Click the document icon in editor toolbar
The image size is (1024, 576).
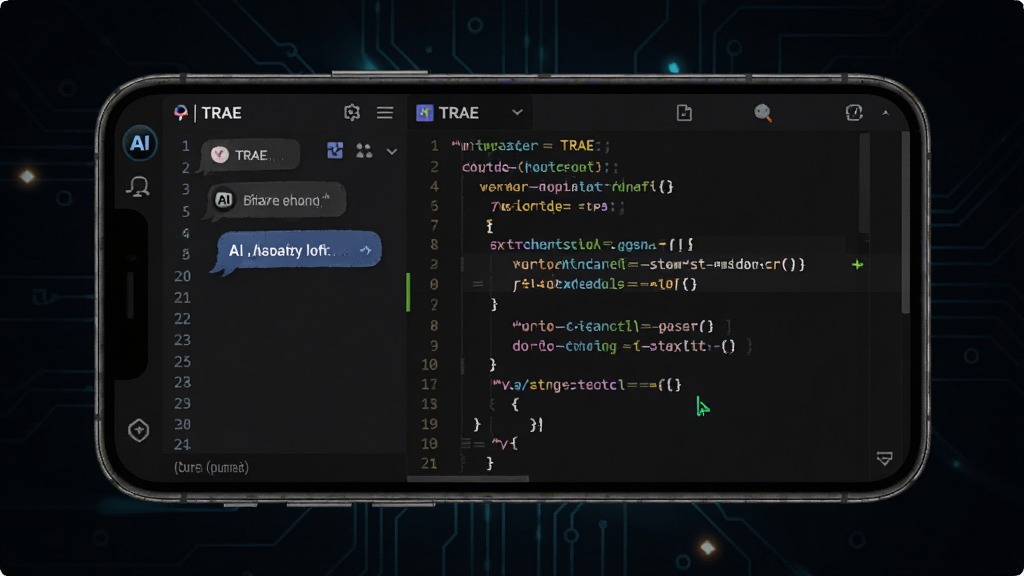(x=684, y=112)
